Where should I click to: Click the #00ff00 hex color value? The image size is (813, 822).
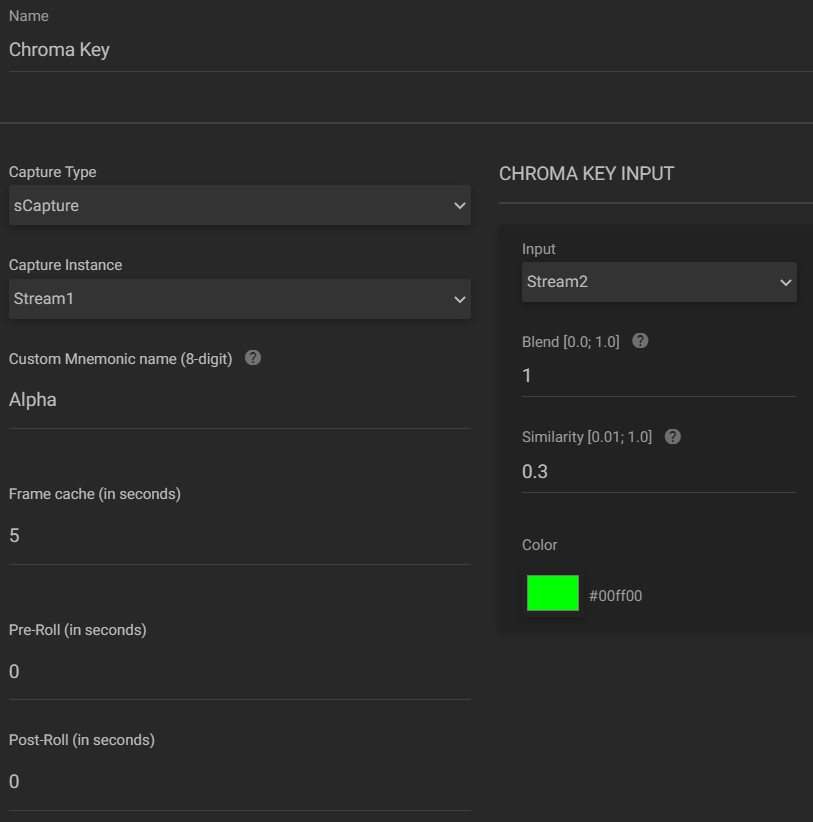coord(615,596)
